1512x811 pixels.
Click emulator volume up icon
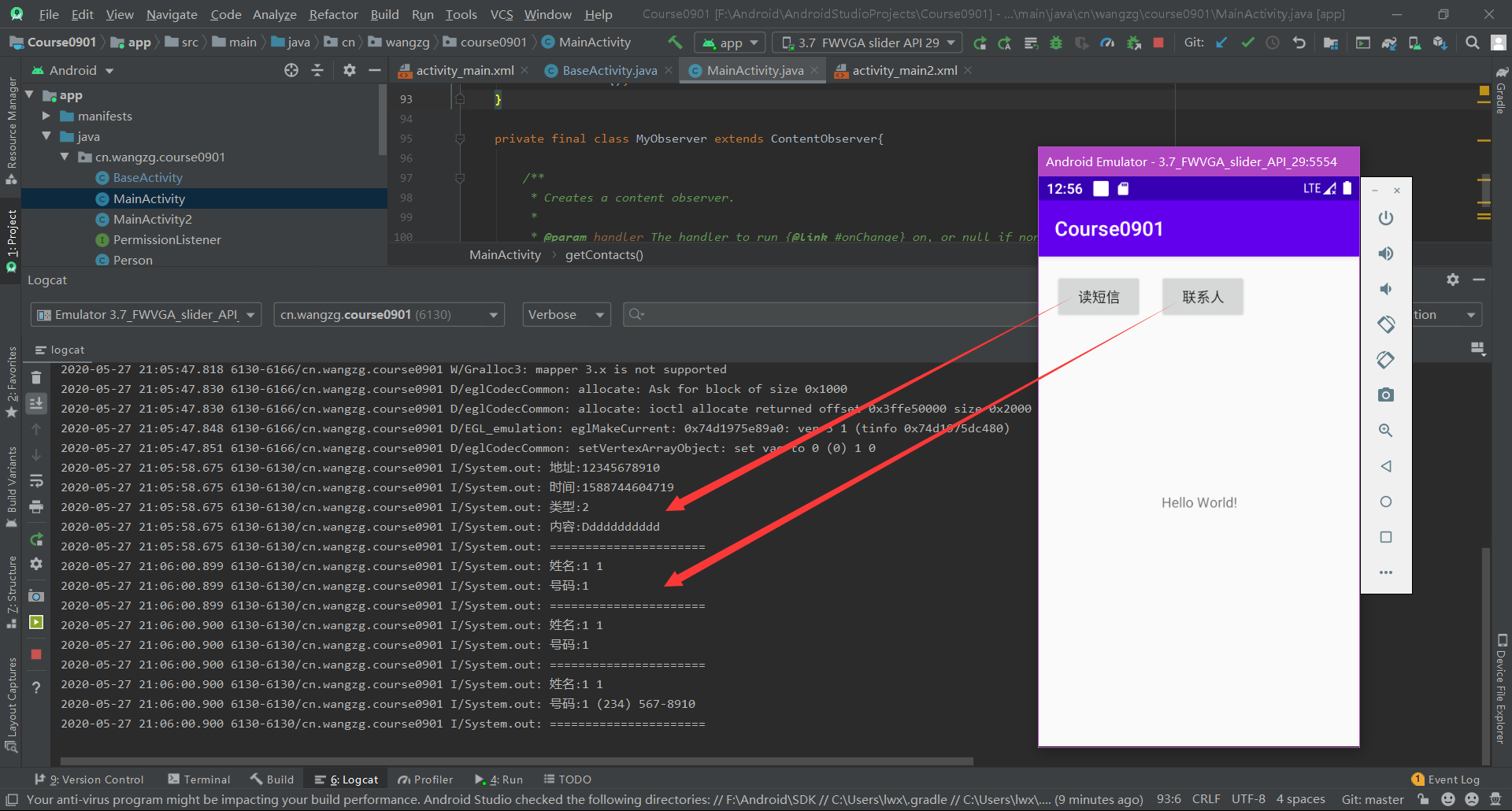[1386, 254]
